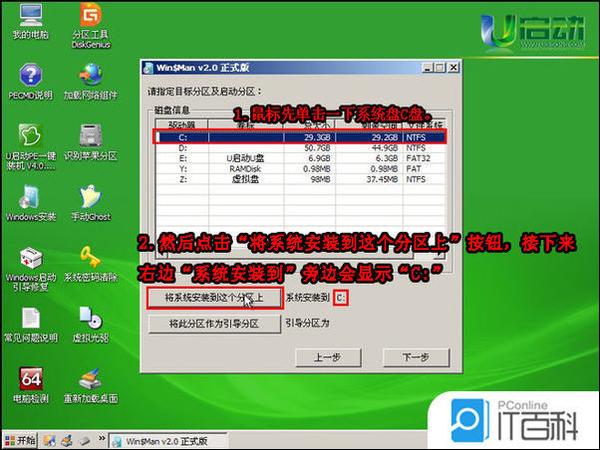The image size is (600, 450).
Task: Open Windows启动引导修复 icon
Action: pos(31,268)
